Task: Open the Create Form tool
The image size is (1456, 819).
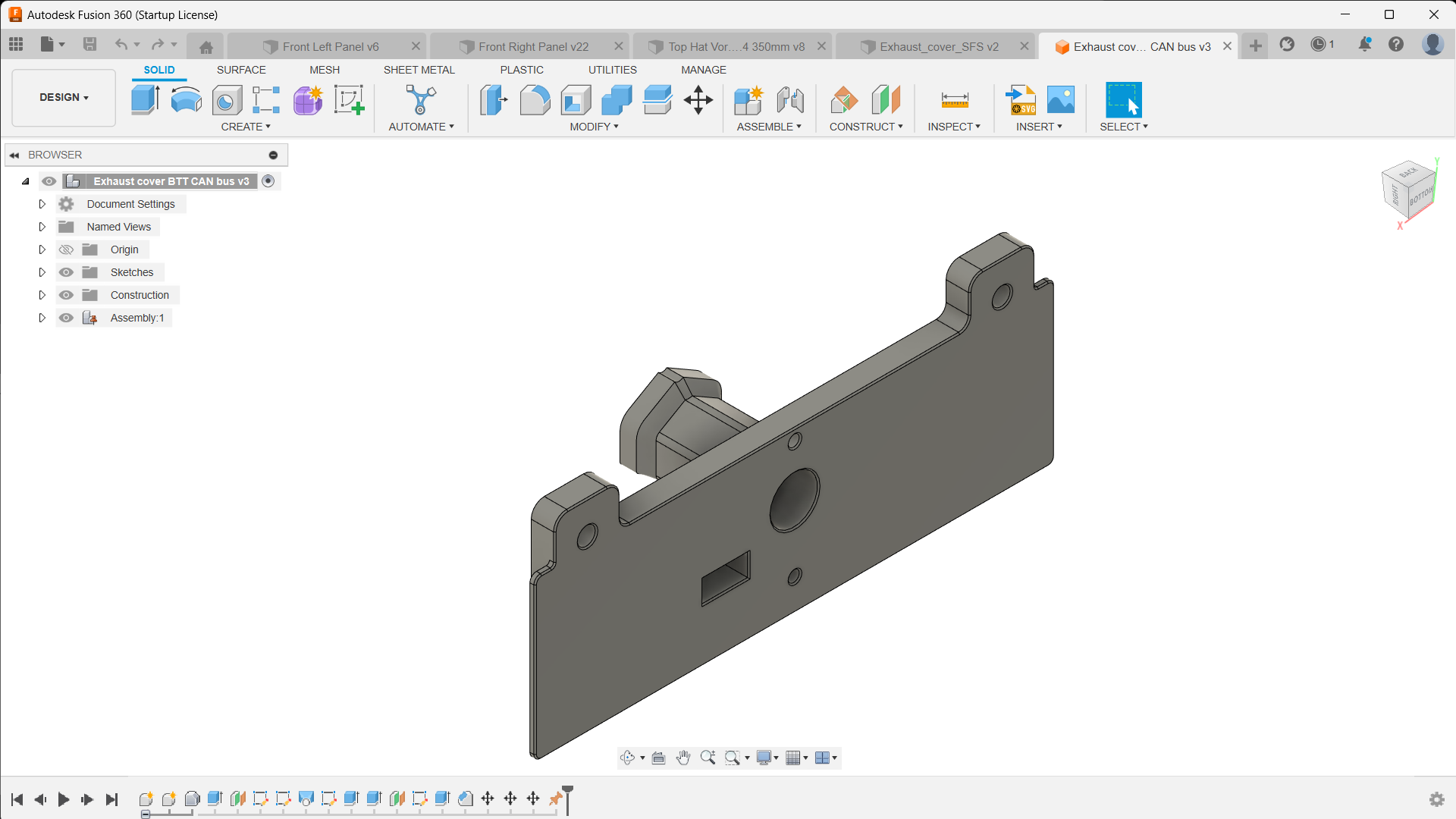Action: click(307, 99)
